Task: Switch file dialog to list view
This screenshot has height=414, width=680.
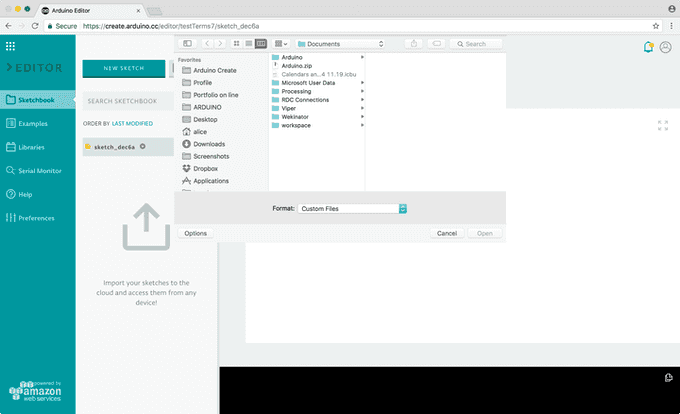Action: (249, 44)
